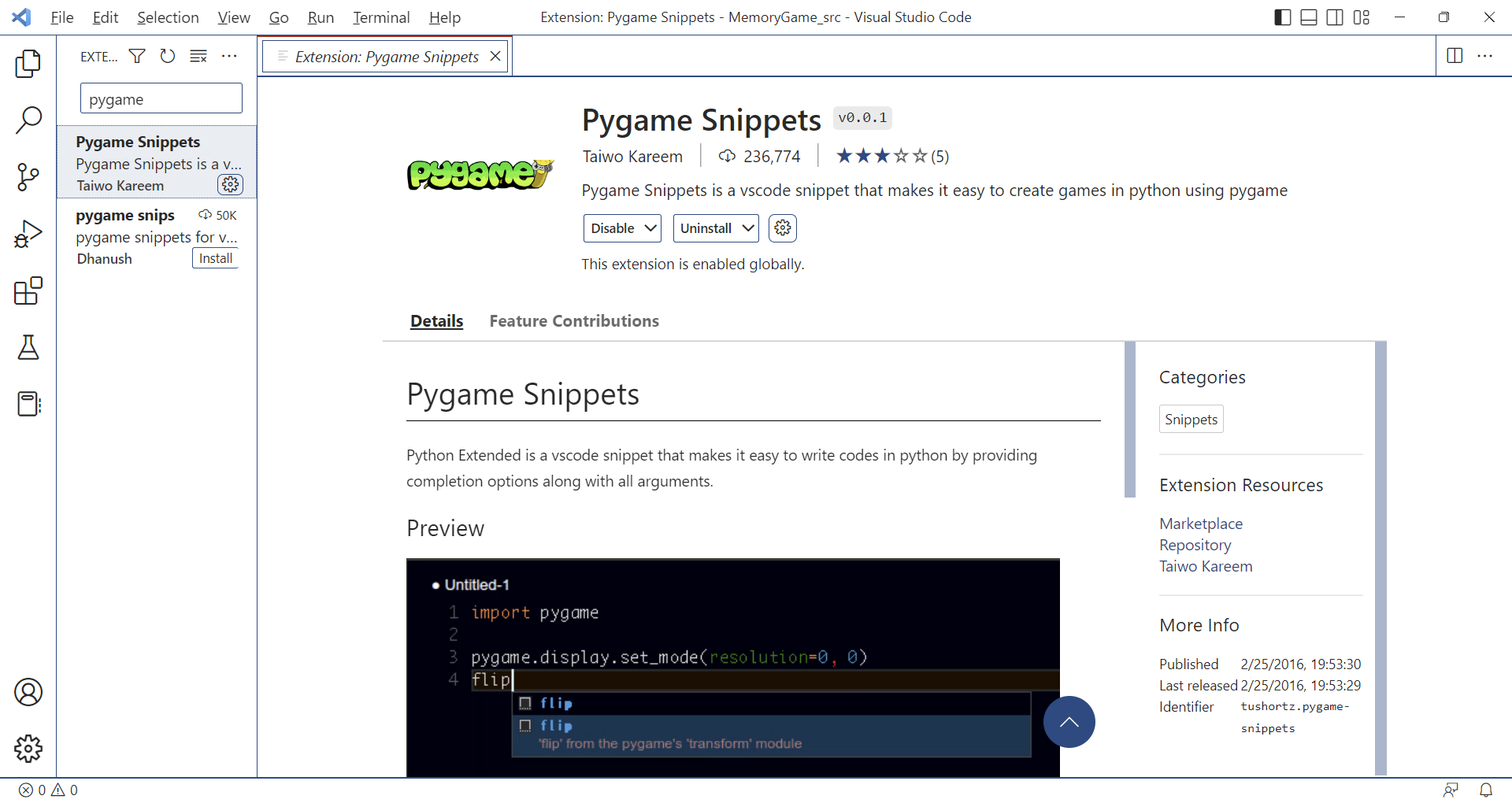Click the v0.0.1 version badge
Image resolution: width=1512 pixels, height=803 pixels.
(862, 118)
